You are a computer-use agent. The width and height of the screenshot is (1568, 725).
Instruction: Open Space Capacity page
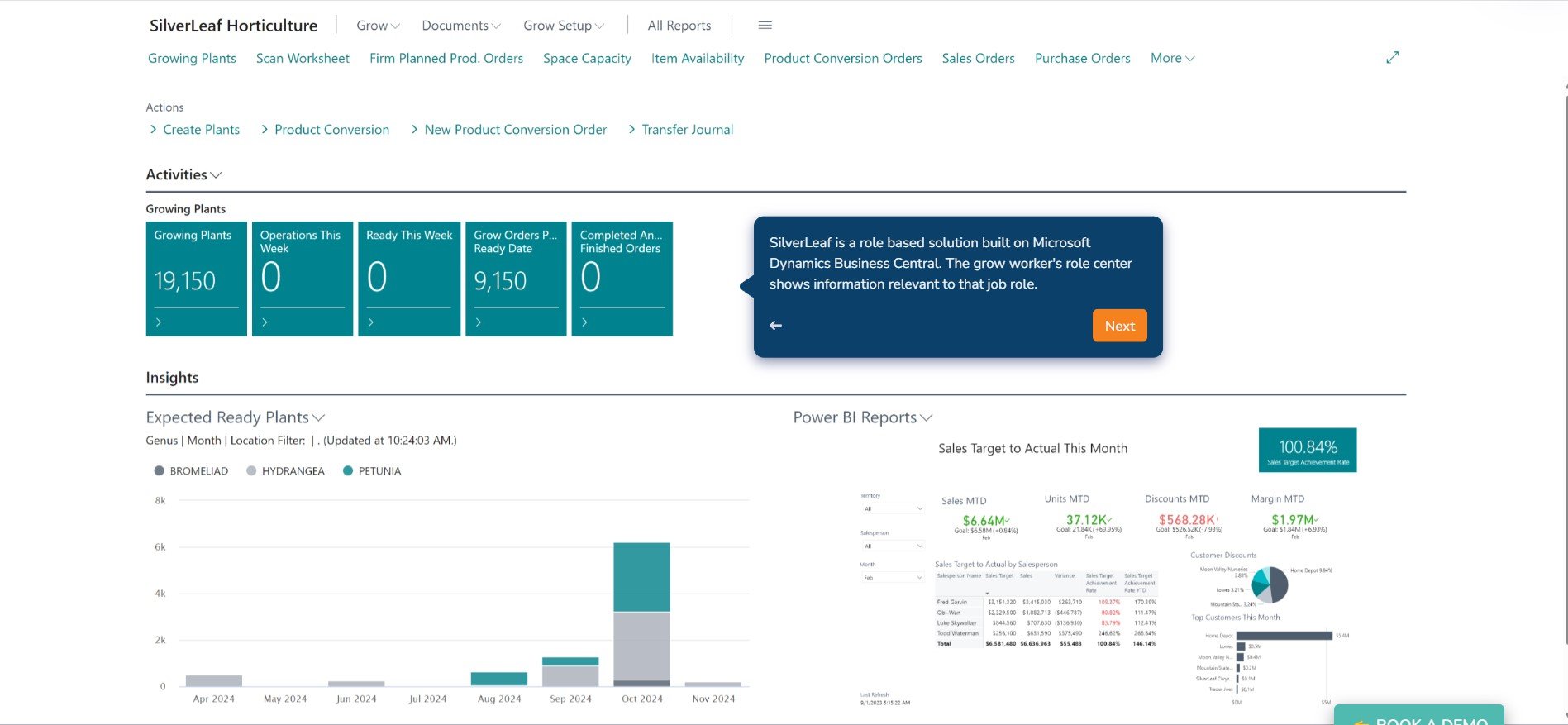click(x=587, y=58)
